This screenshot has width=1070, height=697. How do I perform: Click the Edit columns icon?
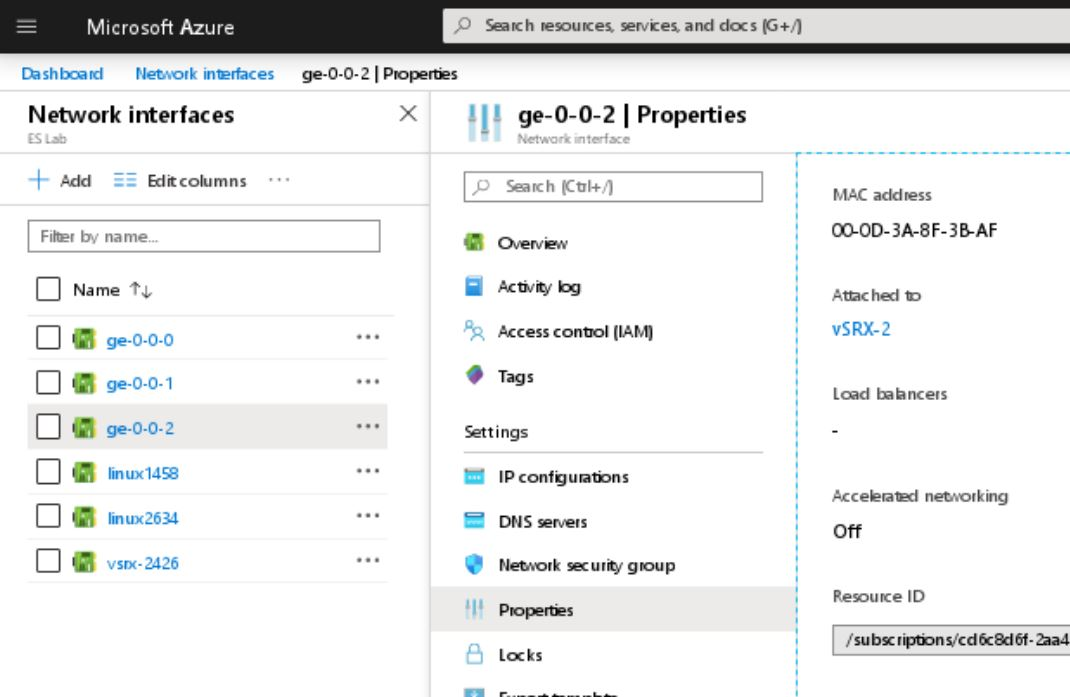tap(125, 180)
